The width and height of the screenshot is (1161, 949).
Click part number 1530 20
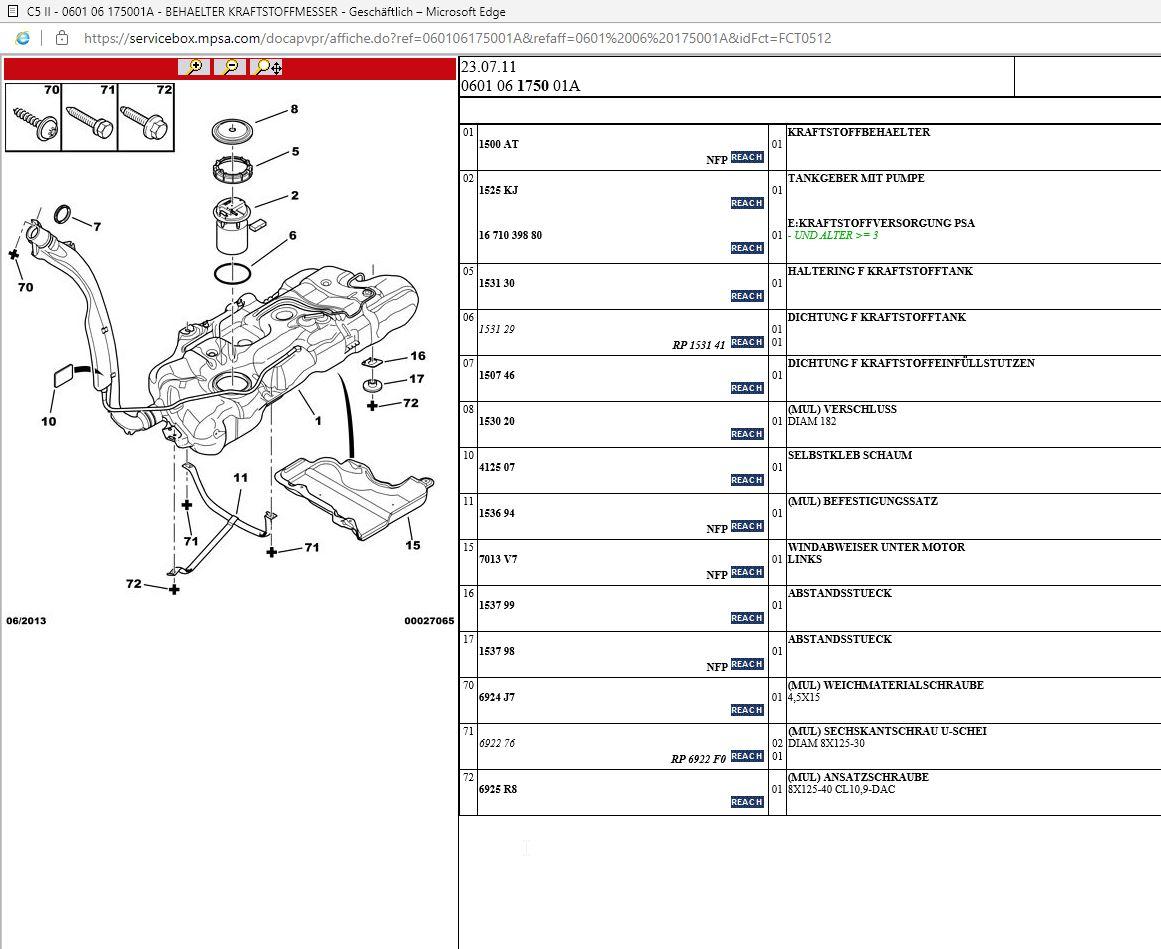[x=497, y=421]
